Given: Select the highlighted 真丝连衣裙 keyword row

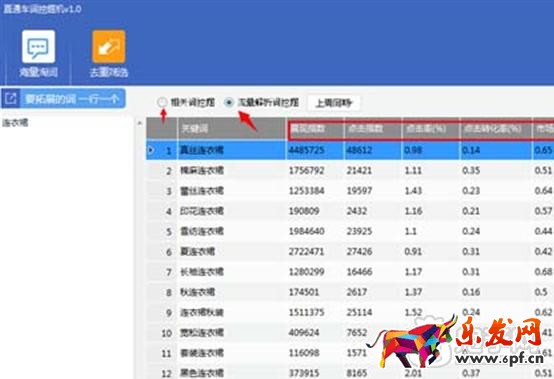Looking at the screenshot, I should [x=350, y=150].
